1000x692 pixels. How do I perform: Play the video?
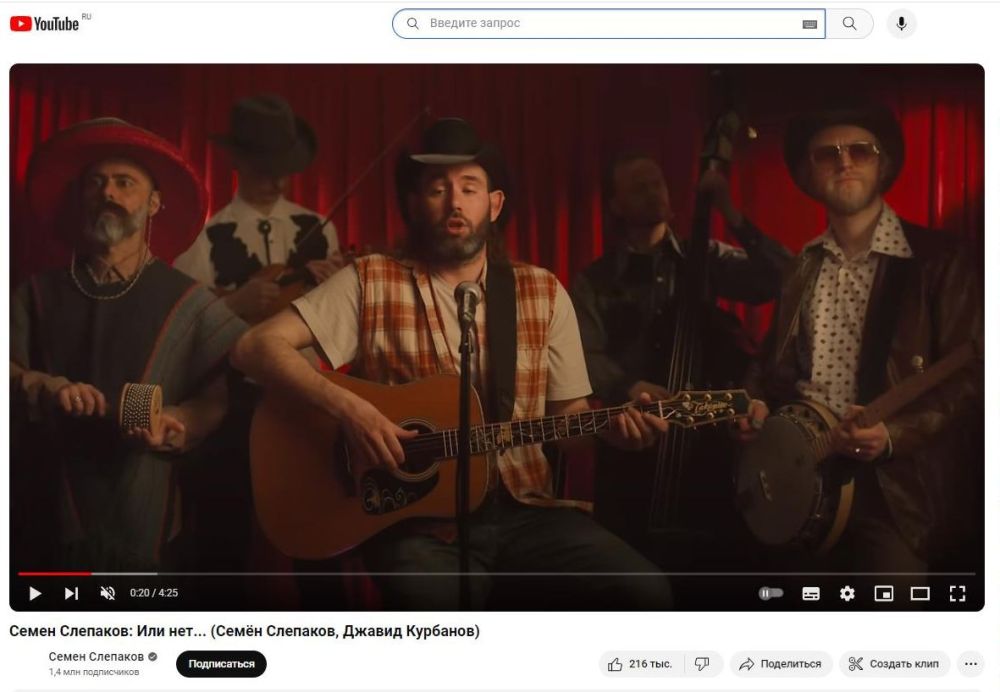[x=35, y=593]
